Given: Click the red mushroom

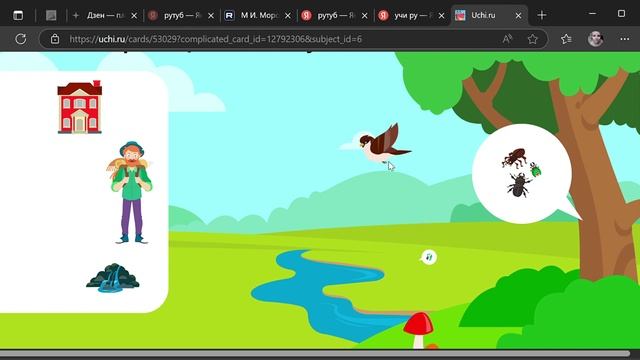Looking at the screenshot, I should 418,330.
